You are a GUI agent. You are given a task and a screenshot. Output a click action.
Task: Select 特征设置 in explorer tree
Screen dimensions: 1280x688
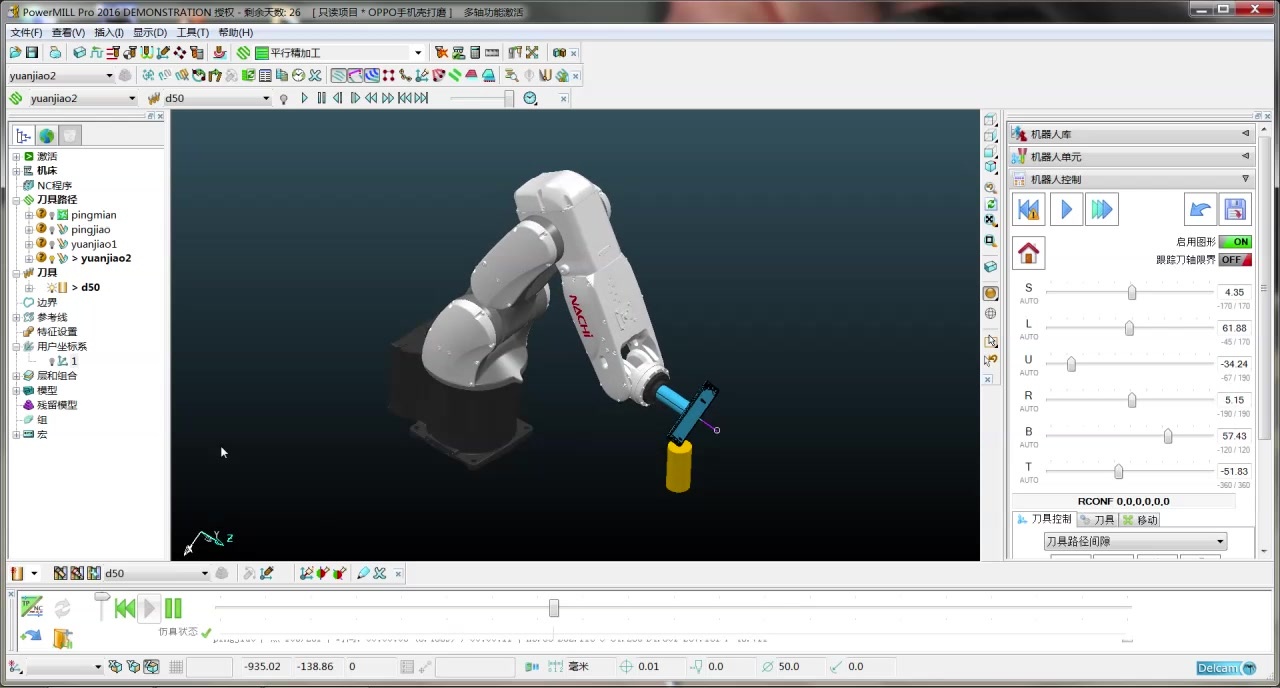click(x=57, y=332)
